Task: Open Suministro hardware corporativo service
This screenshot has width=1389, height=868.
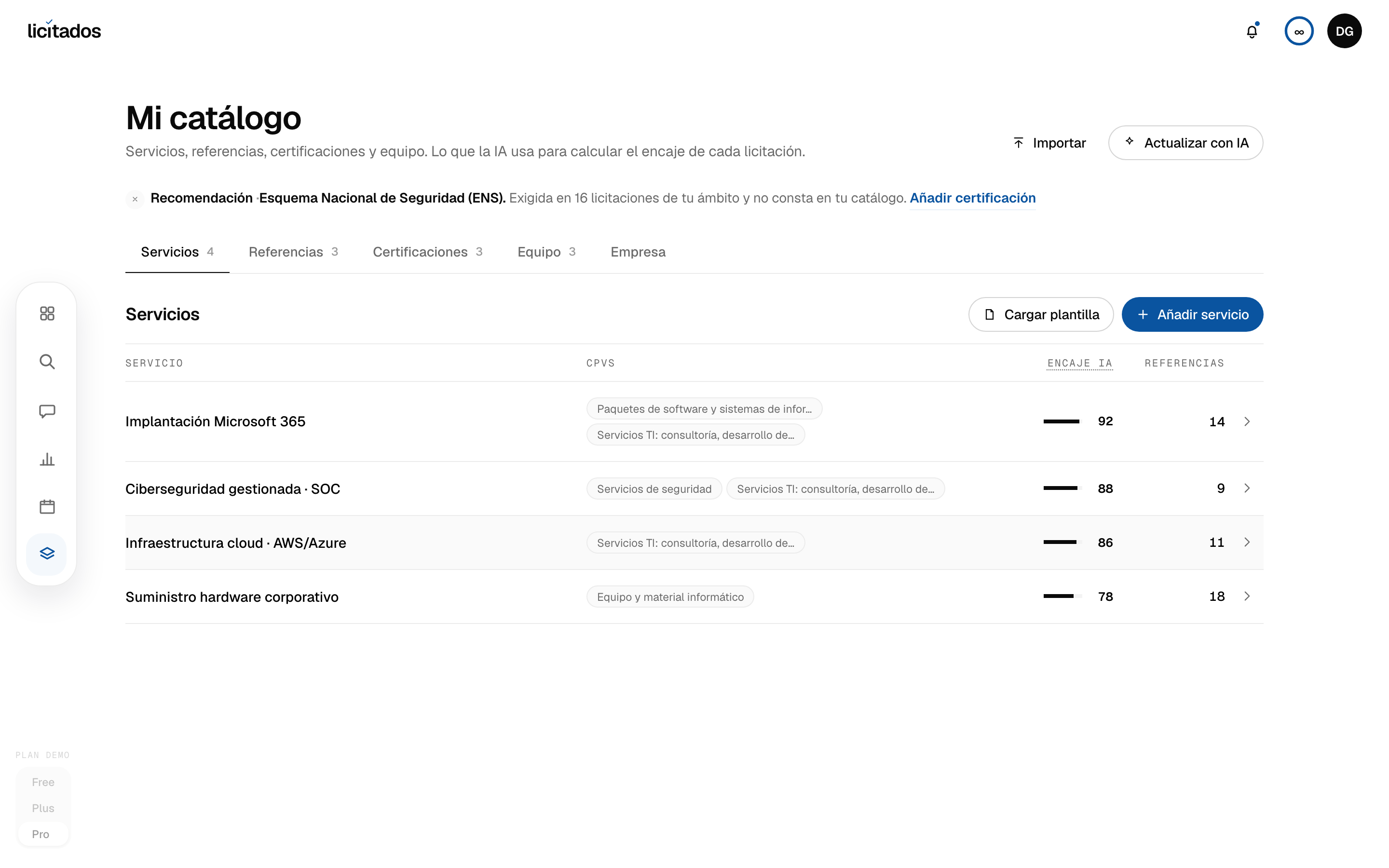Action: pos(232,597)
